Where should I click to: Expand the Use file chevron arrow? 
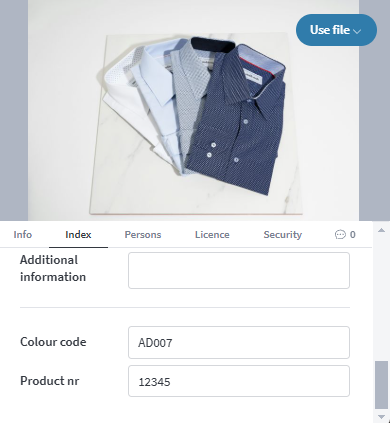[x=357, y=31]
